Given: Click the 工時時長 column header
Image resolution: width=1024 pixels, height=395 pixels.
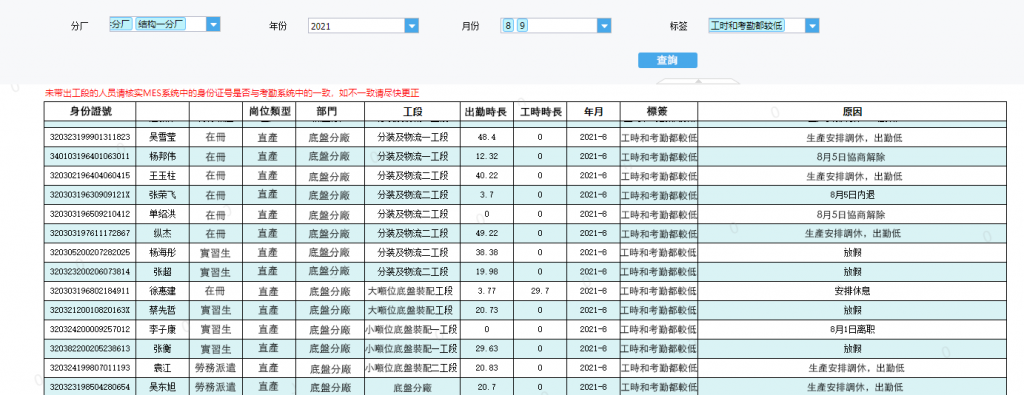Looking at the screenshot, I should point(540,111).
